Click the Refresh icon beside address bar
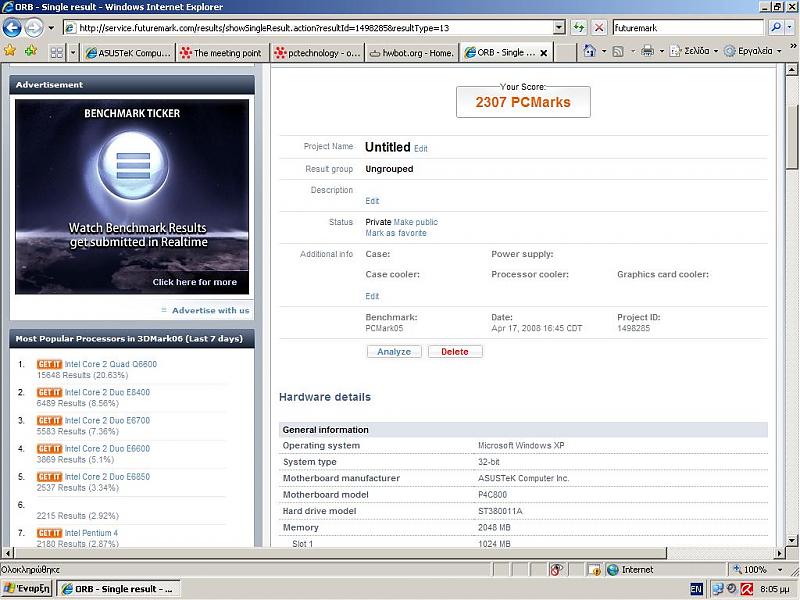Screen dimensions: 800x600 click(579, 28)
